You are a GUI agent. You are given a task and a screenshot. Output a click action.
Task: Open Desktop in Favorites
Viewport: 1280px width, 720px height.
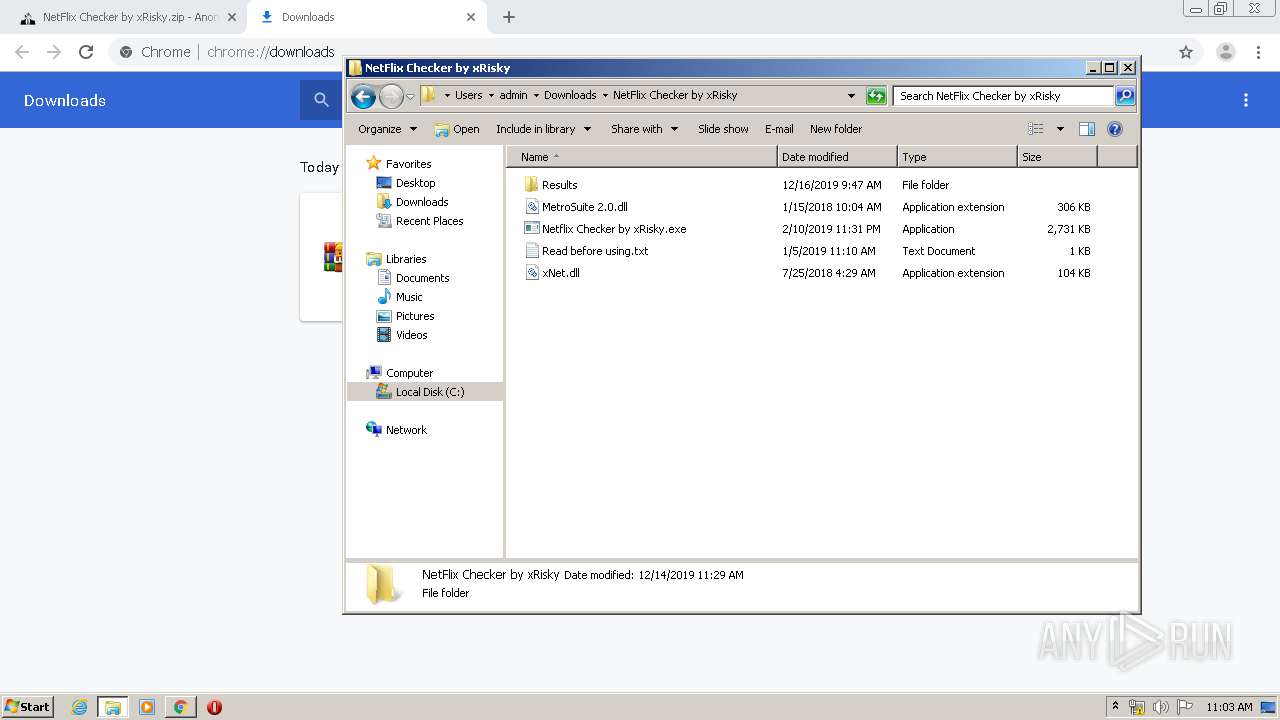coord(415,183)
